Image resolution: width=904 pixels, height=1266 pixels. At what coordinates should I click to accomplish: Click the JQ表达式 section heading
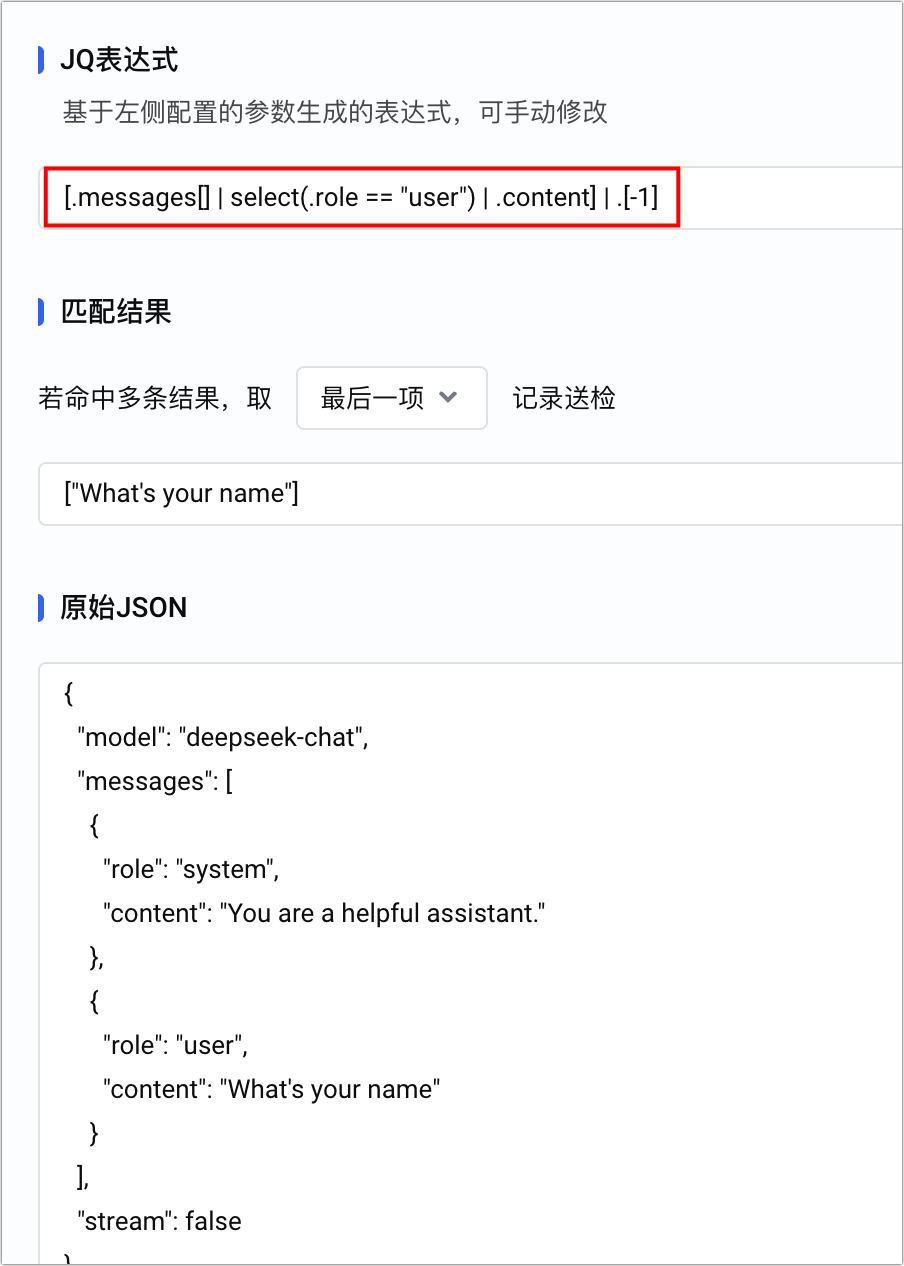[x=119, y=60]
